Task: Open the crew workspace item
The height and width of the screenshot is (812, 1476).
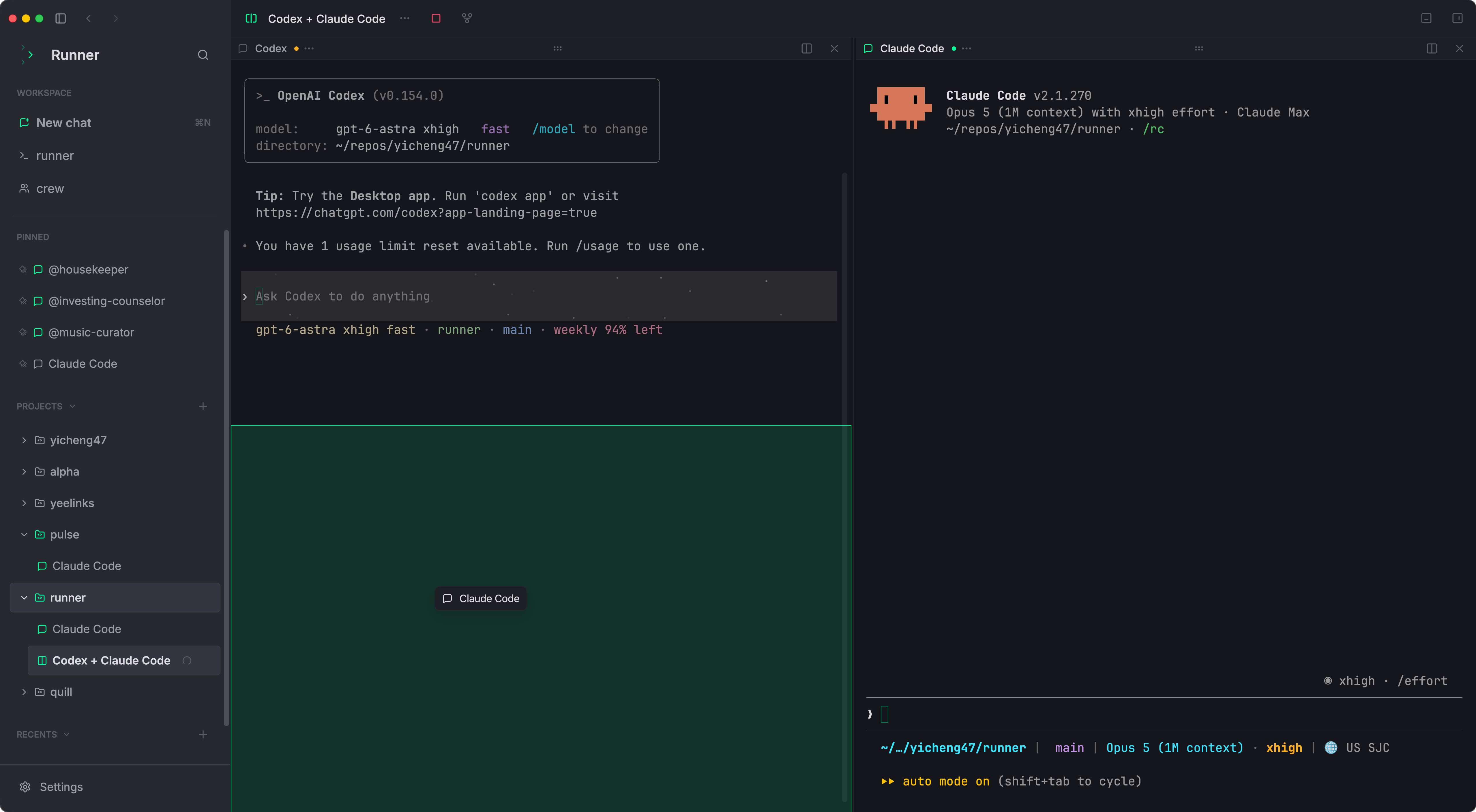Action: click(115, 188)
